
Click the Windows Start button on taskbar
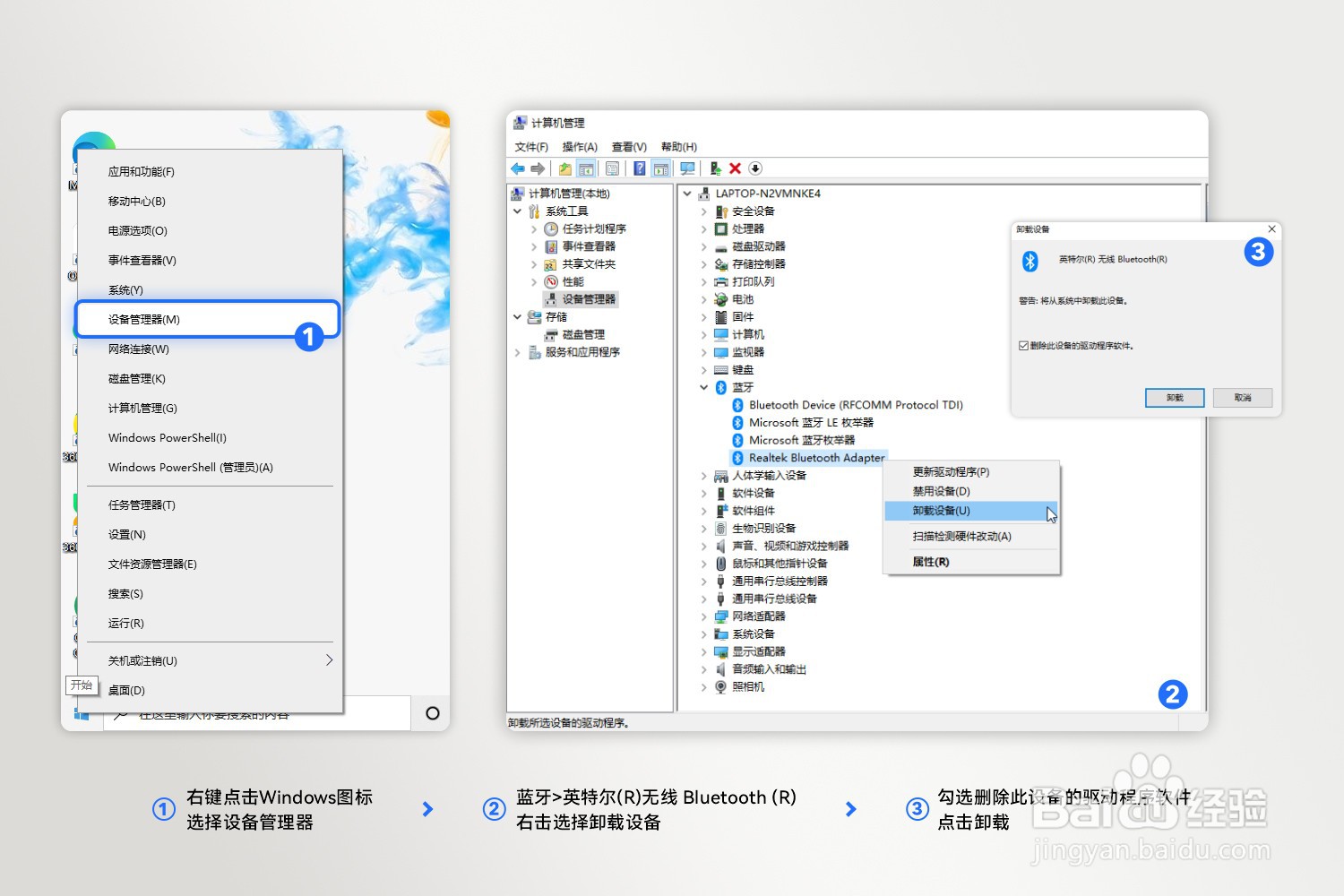tap(82, 714)
